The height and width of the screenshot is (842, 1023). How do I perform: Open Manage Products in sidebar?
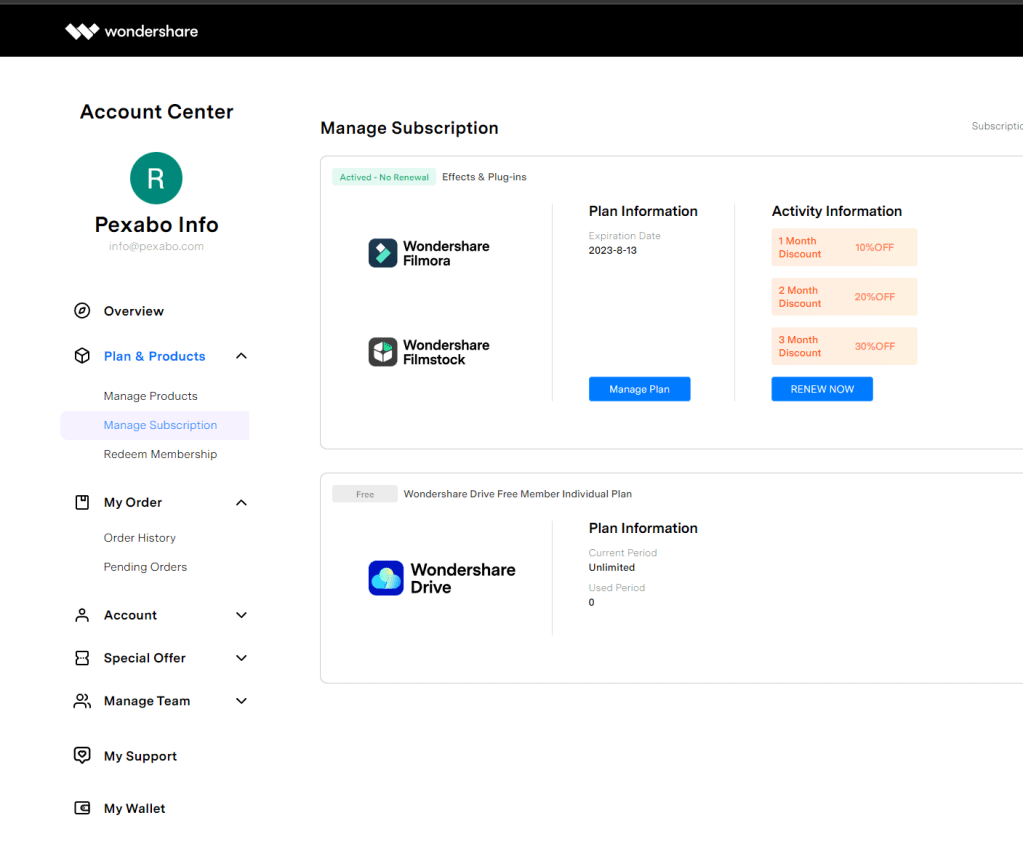point(151,396)
